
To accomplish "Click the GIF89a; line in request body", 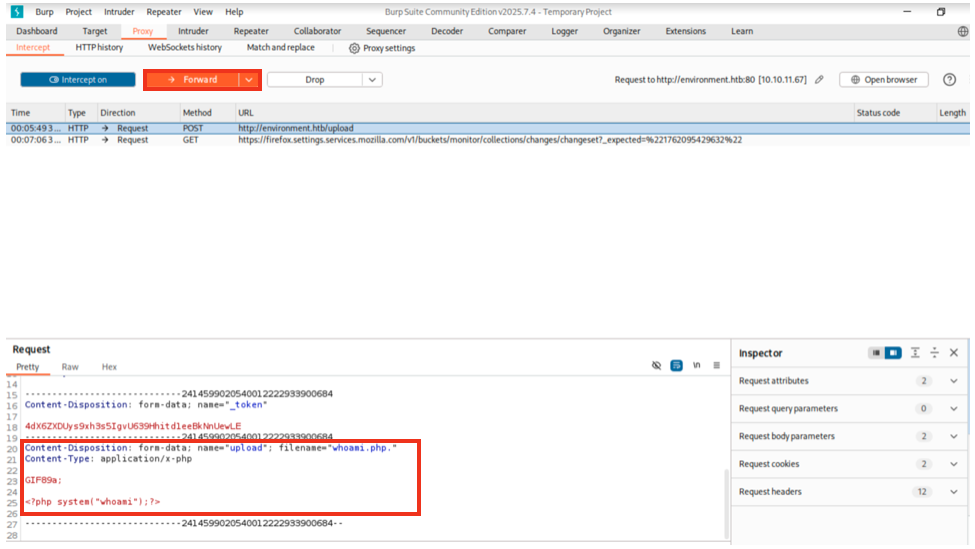I will point(43,480).
